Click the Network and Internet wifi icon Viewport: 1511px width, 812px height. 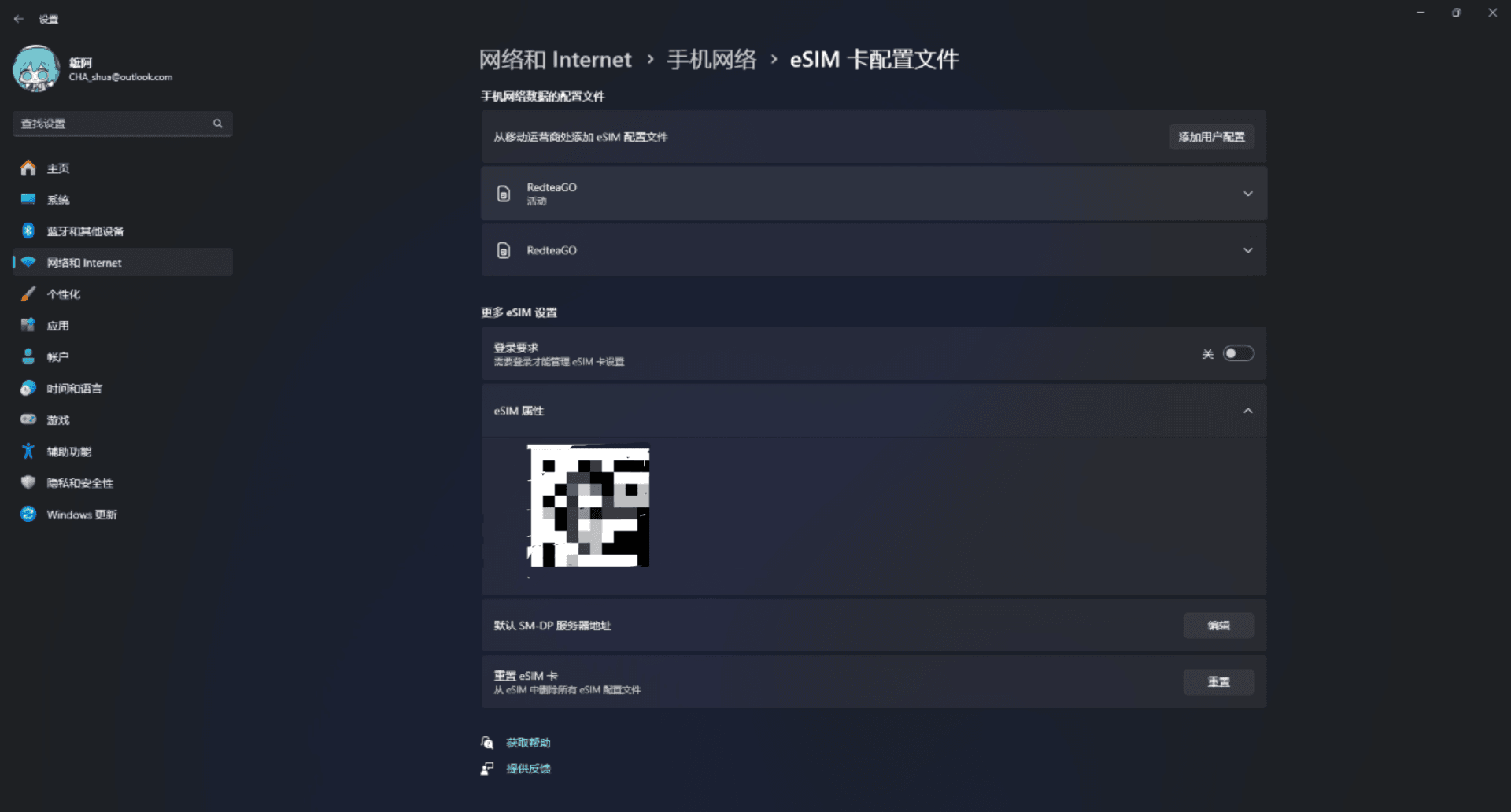(x=28, y=262)
